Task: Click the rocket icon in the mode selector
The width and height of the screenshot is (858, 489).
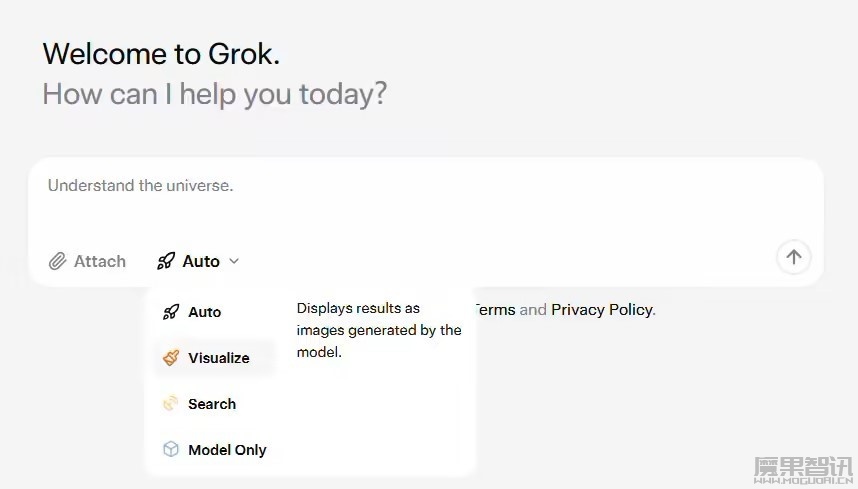Action: point(166,261)
